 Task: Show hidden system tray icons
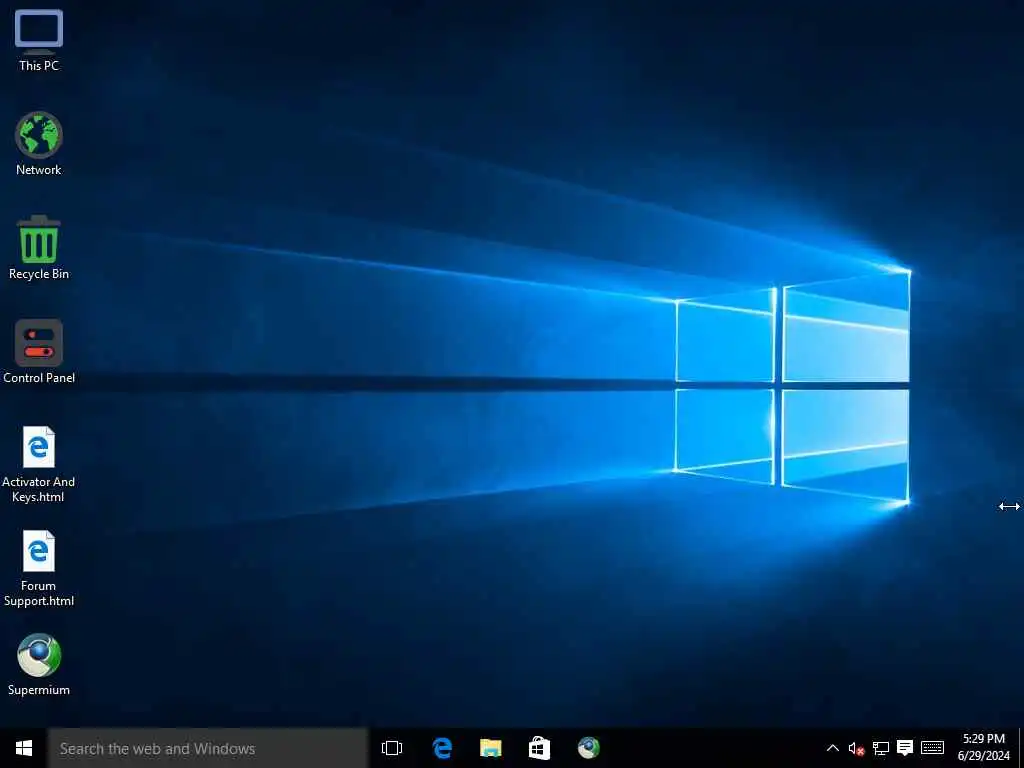point(833,748)
